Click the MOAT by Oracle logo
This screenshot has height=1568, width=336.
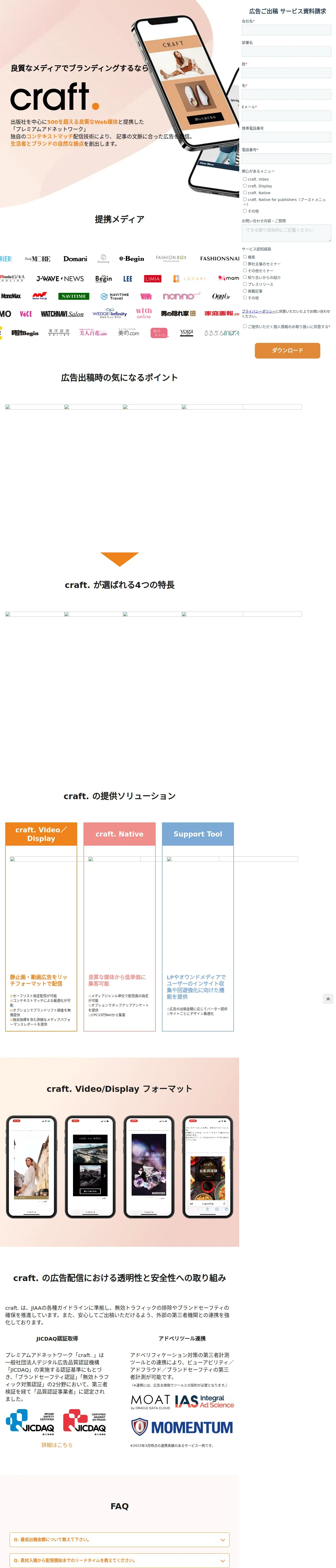tap(151, 1402)
